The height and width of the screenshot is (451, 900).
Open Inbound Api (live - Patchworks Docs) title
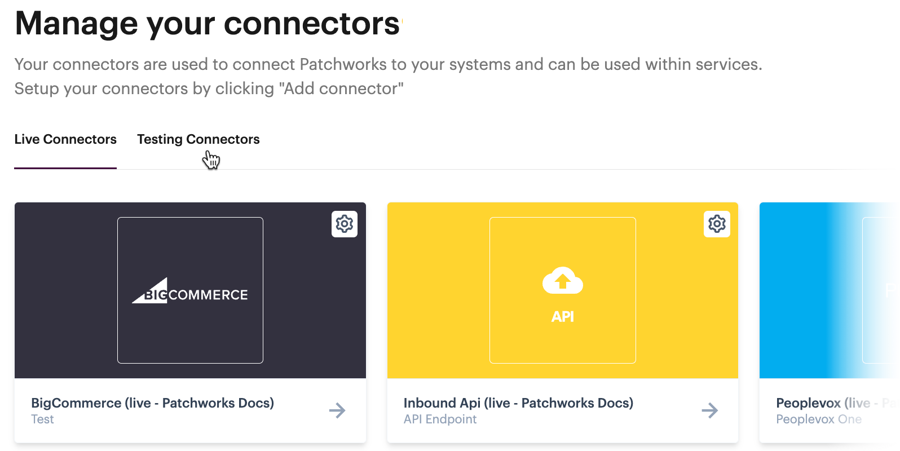pyautogui.click(x=518, y=403)
